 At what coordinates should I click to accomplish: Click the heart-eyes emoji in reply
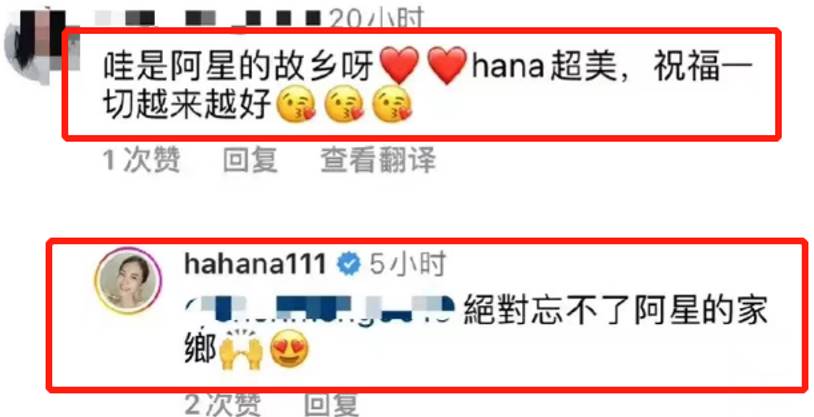(290, 351)
